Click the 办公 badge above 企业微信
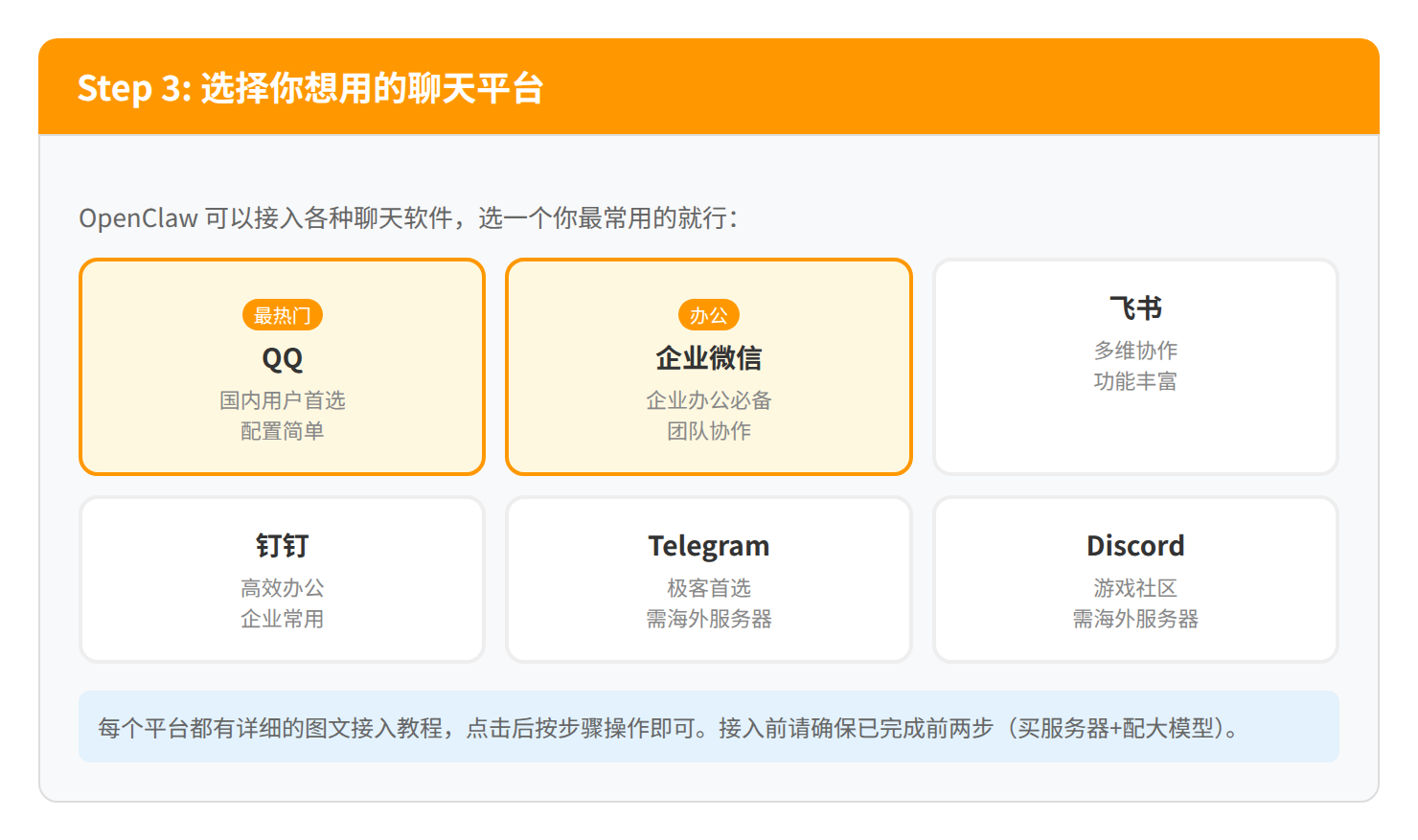1418x840 pixels. click(x=708, y=315)
